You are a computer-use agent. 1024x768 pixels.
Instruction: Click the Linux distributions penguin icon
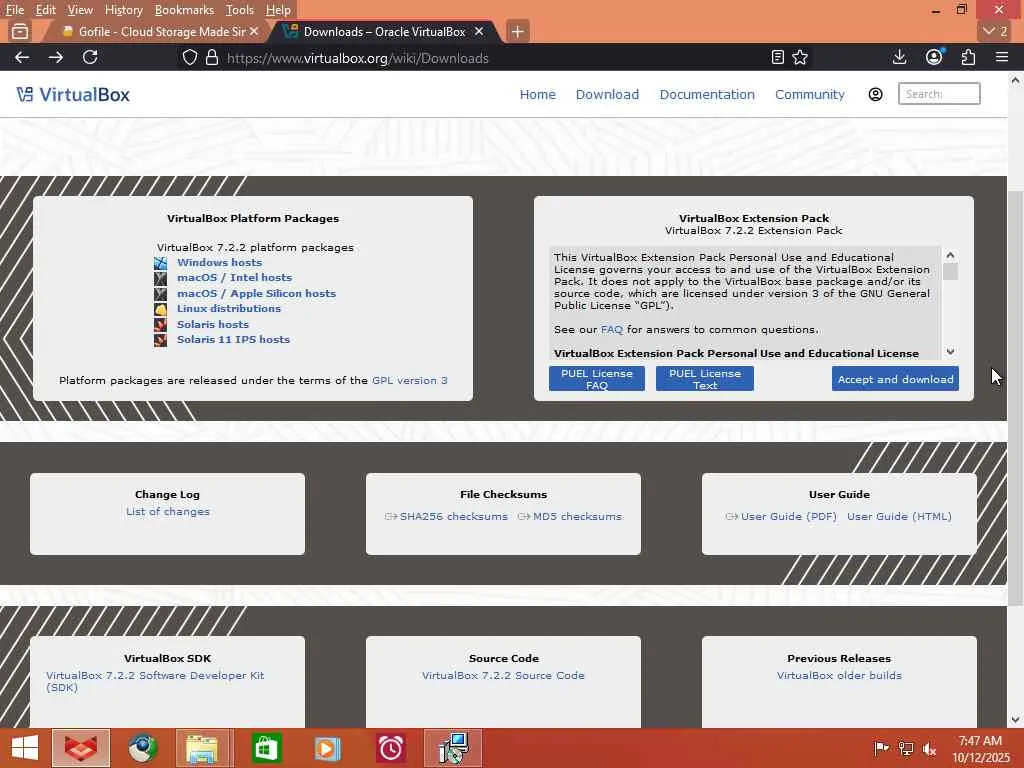click(161, 309)
